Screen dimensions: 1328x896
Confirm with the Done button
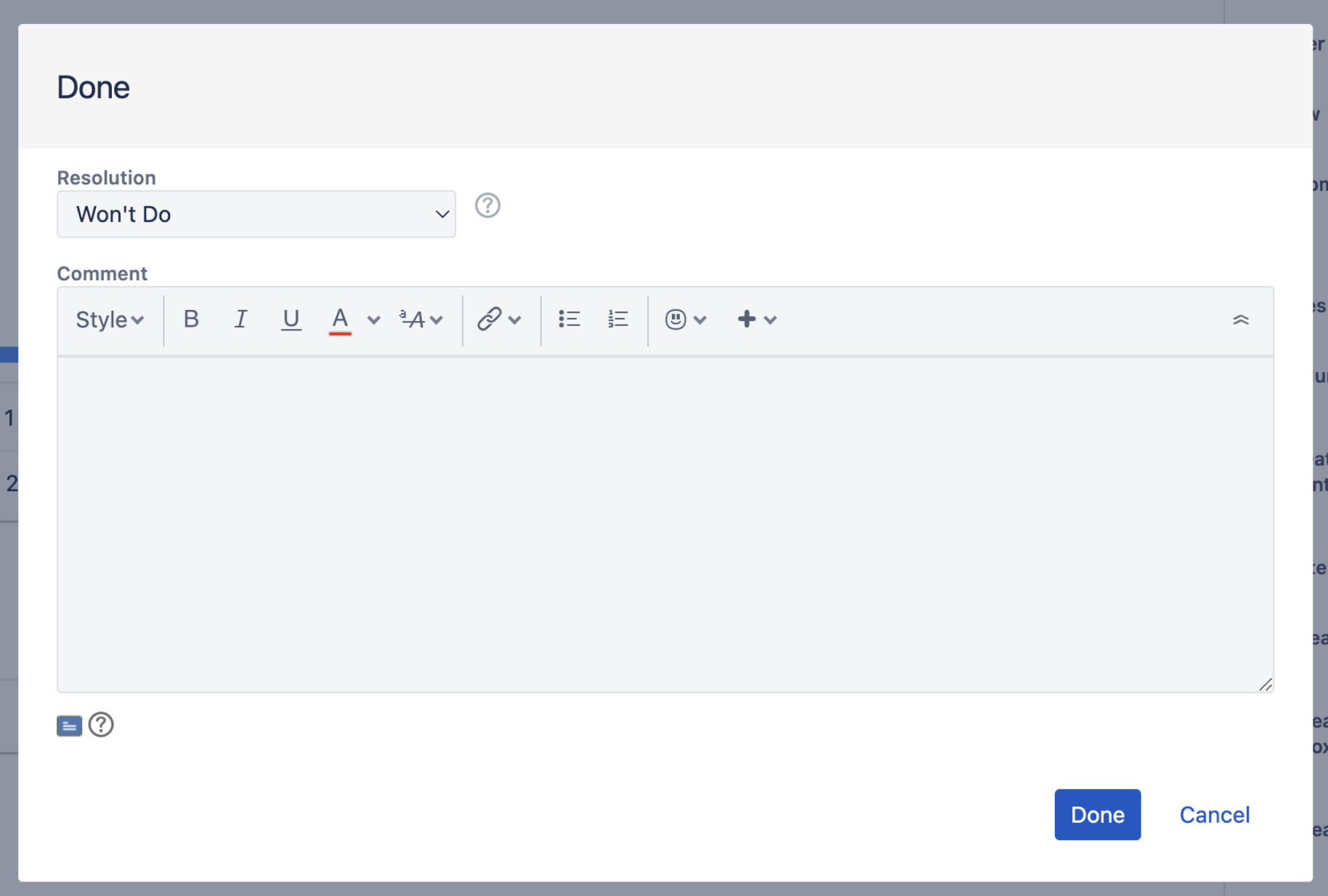click(x=1097, y=814)
